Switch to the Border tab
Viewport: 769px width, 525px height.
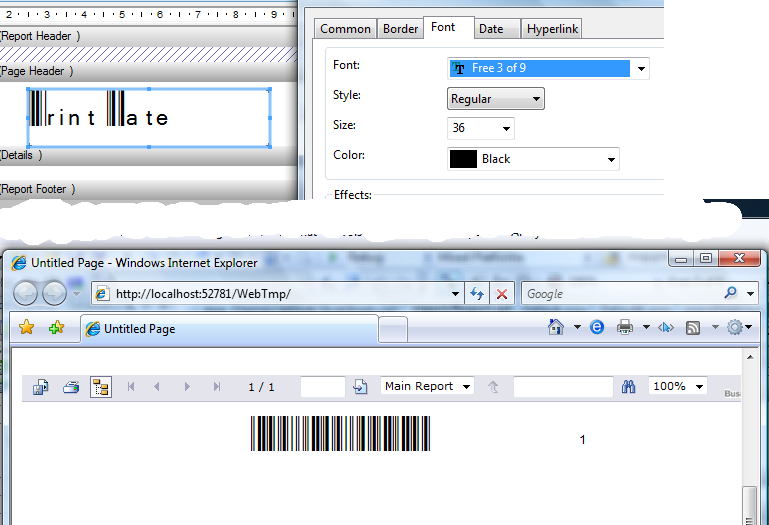click(x=400, y=29)
